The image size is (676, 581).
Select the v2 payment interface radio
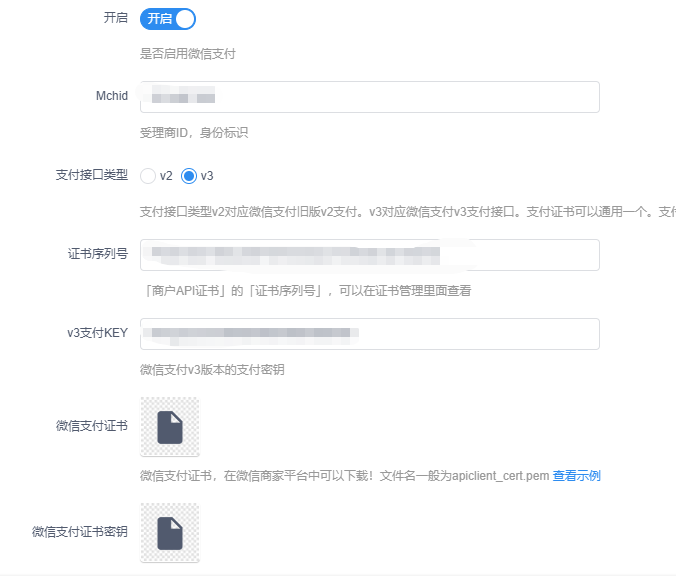(x=149, y=176)
